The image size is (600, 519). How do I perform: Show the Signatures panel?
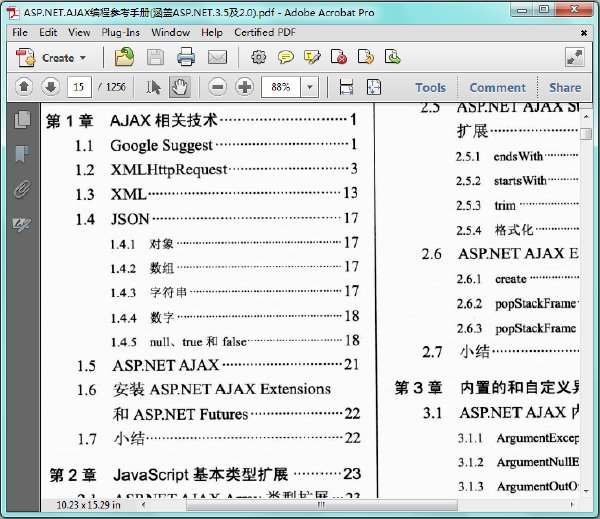pos(22,224)
